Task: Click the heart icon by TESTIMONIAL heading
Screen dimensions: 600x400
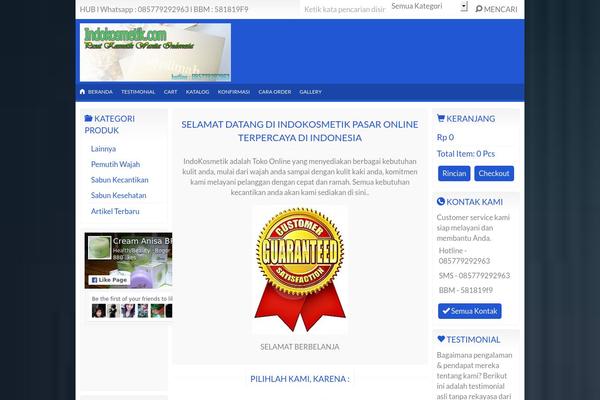Action: tap(441, 339)
